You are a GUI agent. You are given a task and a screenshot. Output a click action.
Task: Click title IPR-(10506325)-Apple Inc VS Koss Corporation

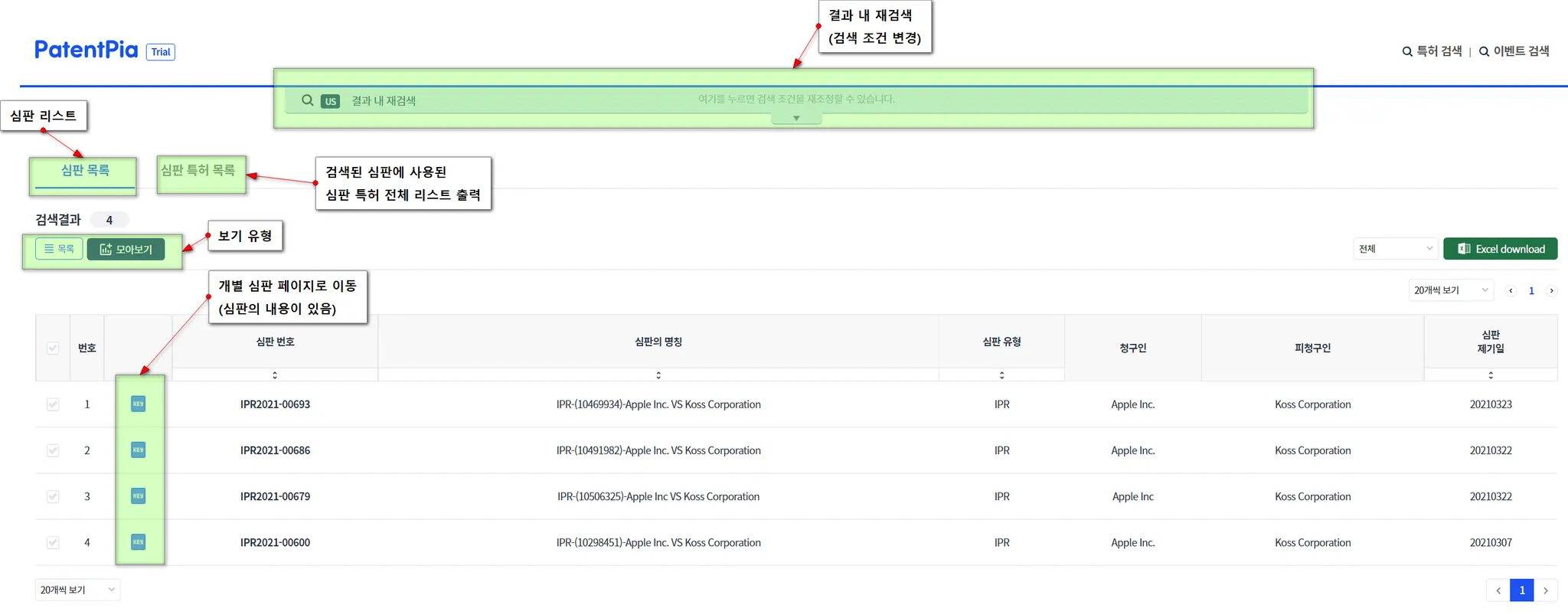tap(658, 496)
